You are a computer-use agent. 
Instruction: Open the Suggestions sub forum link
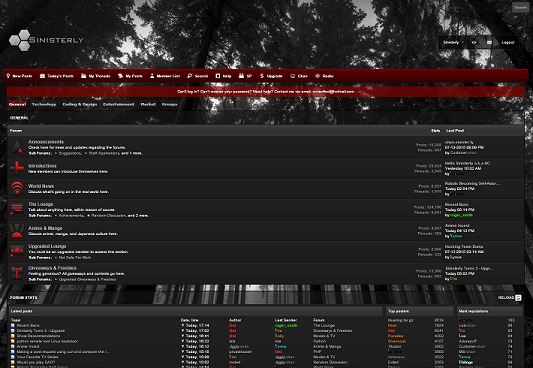70,154
